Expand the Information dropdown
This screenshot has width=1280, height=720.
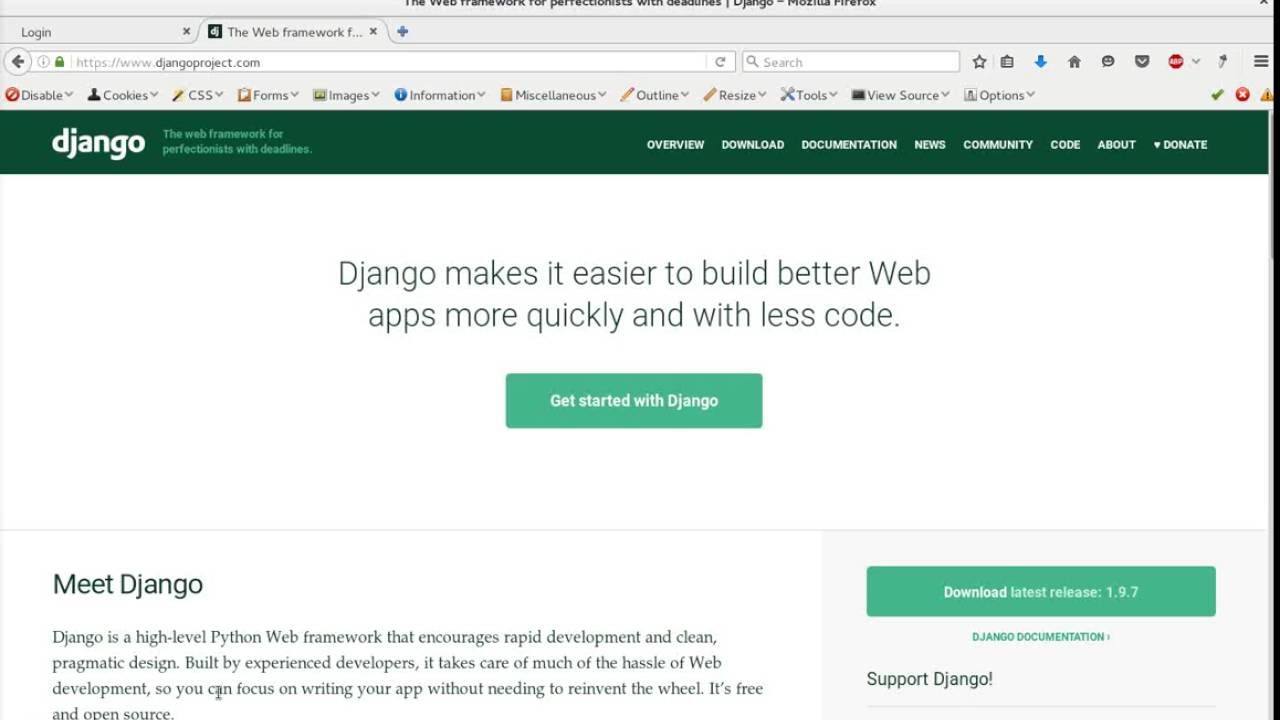tap(439, 95)
